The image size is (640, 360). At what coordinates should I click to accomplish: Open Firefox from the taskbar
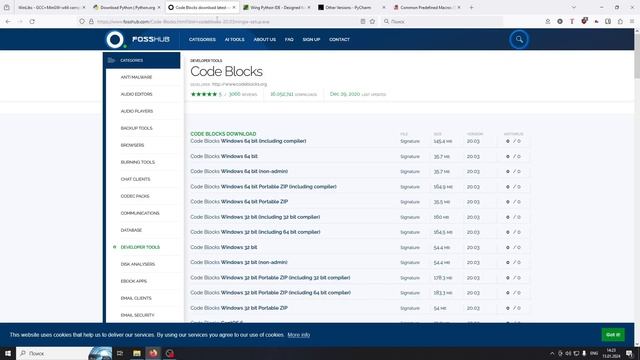coord(153,353)
